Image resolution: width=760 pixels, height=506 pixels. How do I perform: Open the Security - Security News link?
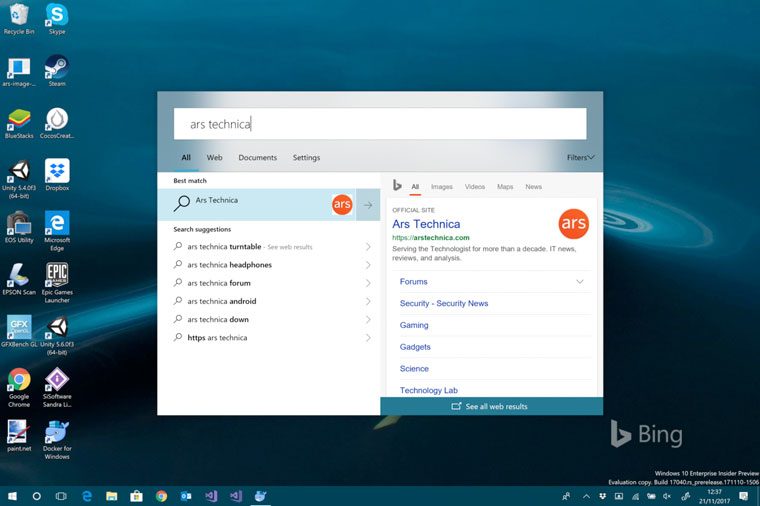(x=443, y=303)
